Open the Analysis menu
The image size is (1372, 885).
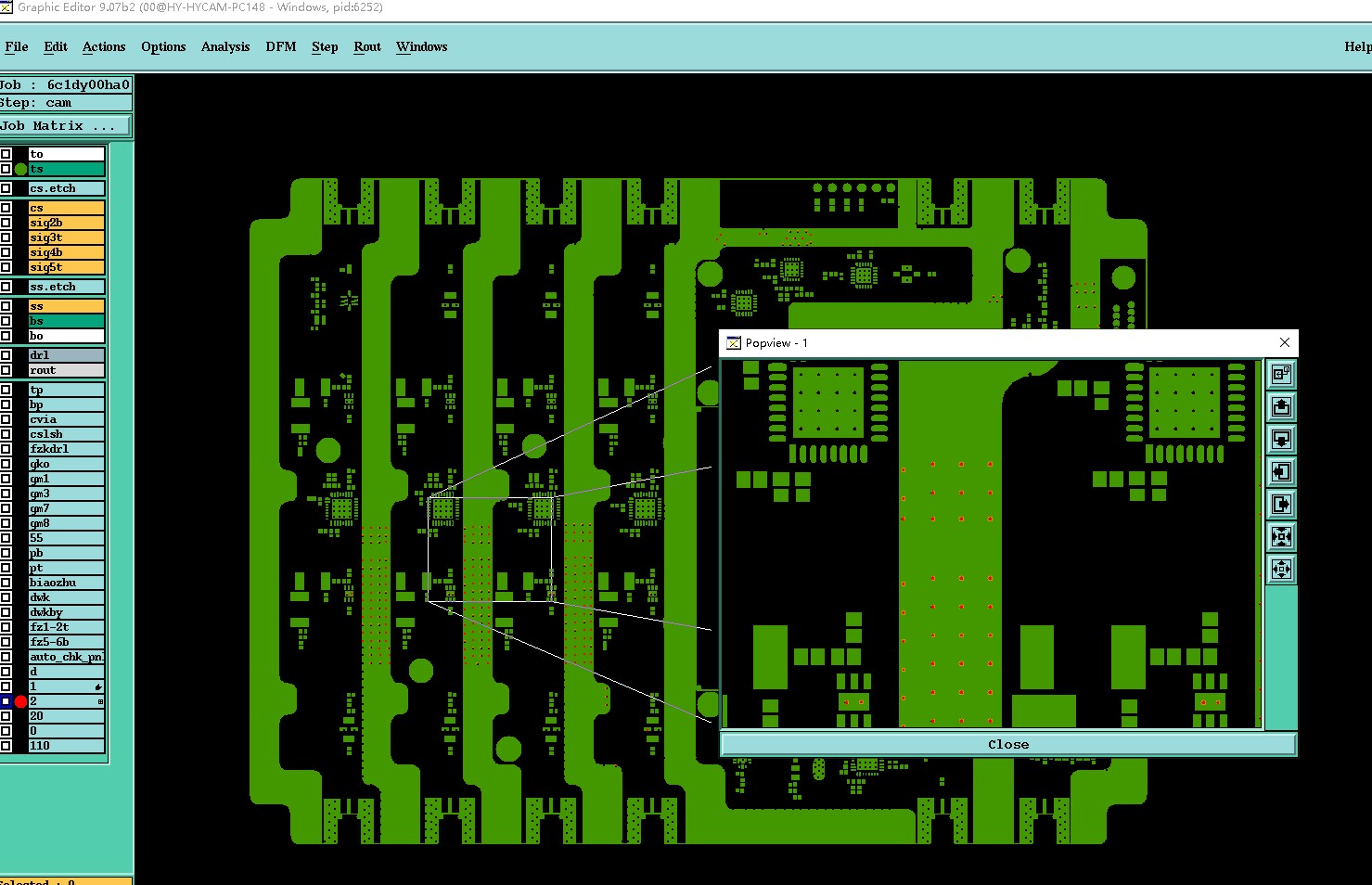pyautogui.click(x=225, y=46)
